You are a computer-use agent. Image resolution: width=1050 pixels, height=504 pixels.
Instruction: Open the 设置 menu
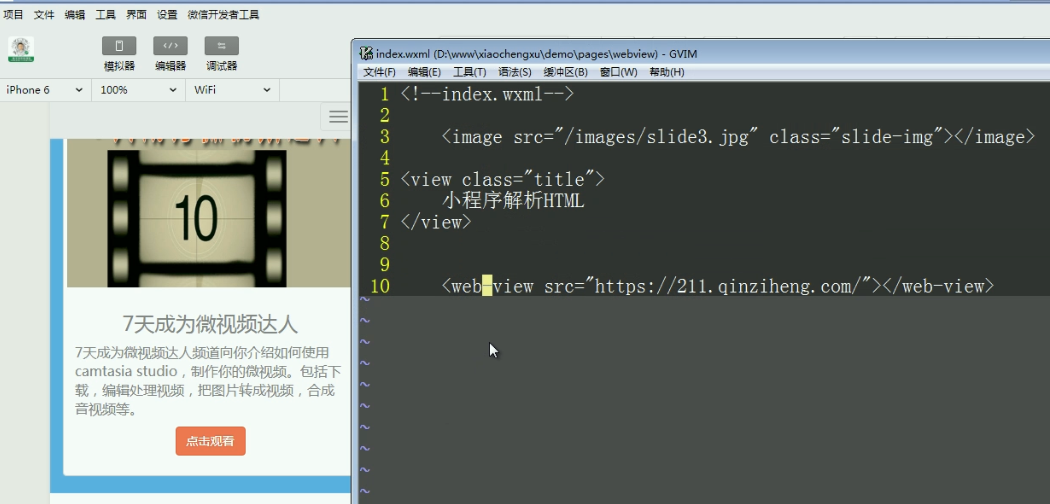click(167, 14)
